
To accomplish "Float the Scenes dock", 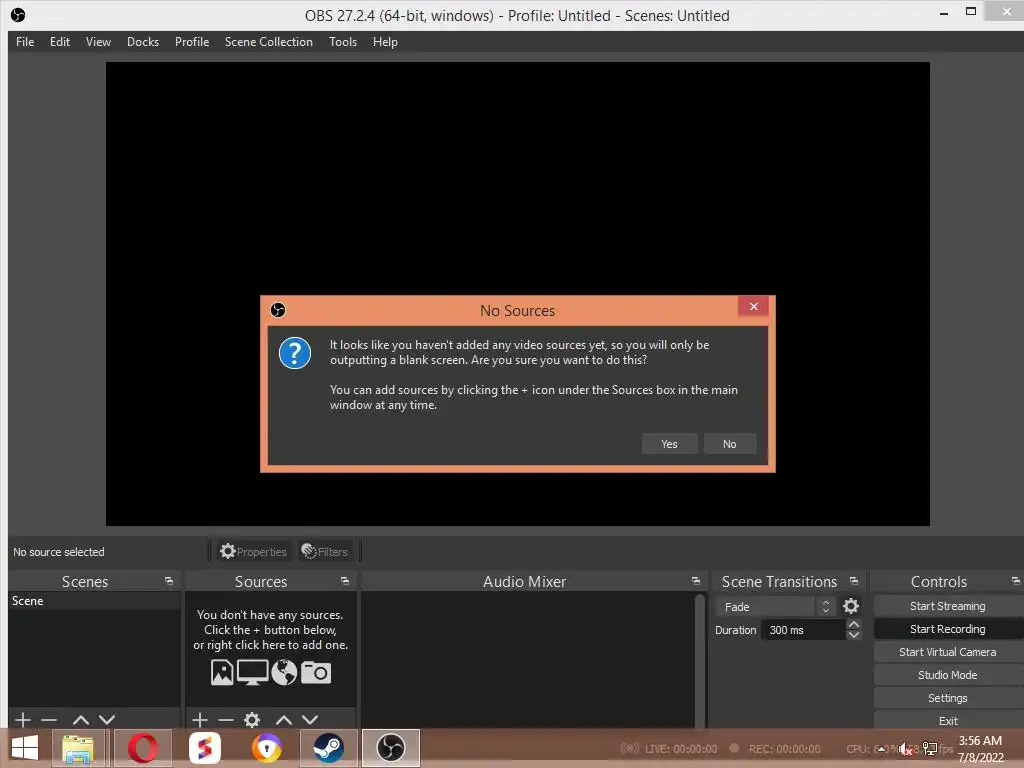I will [x=169, y=581].
